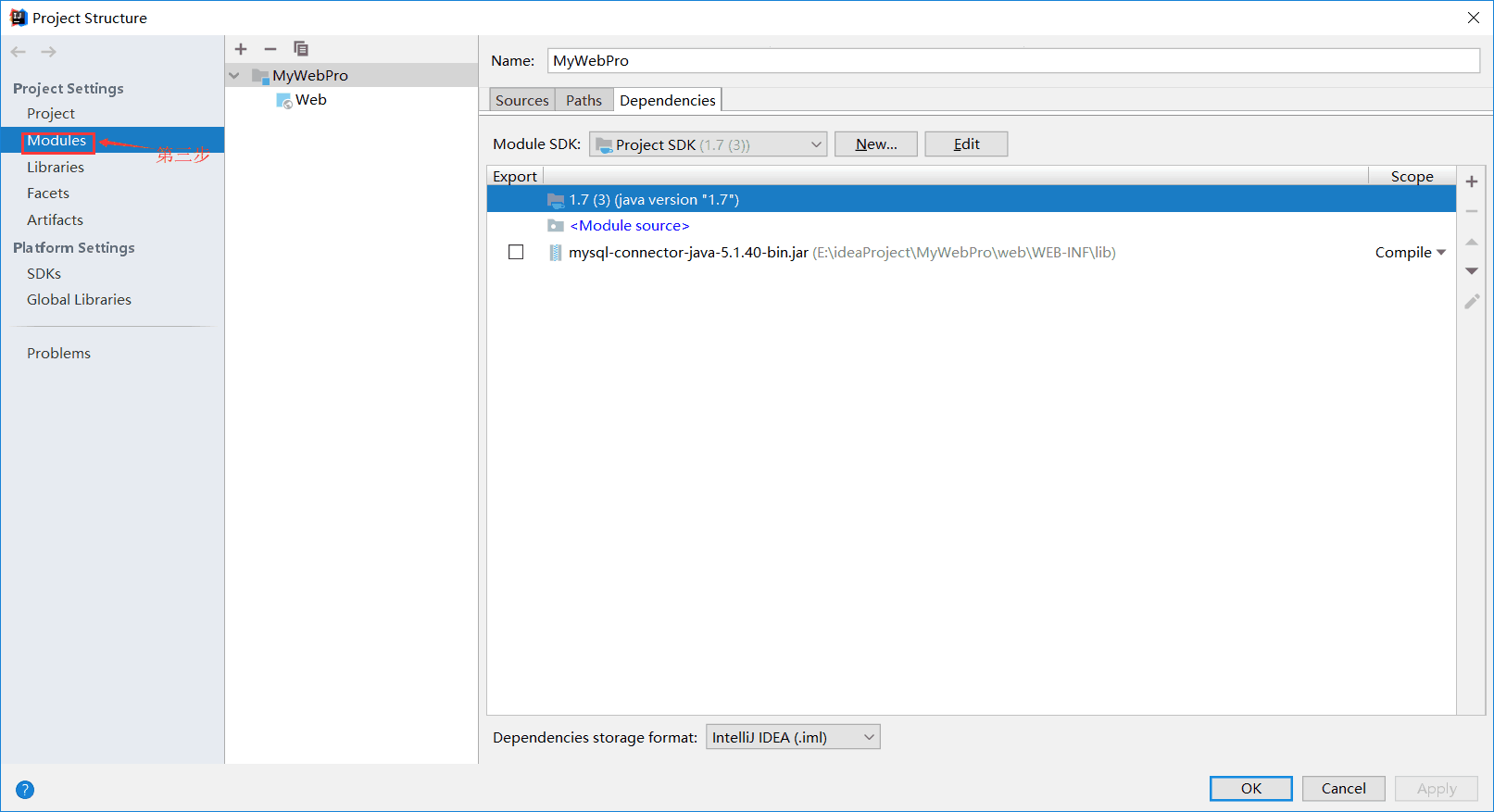Click the Web facet icon
The height and width of the screenshot is (812, 1494).
click(284, 100)
